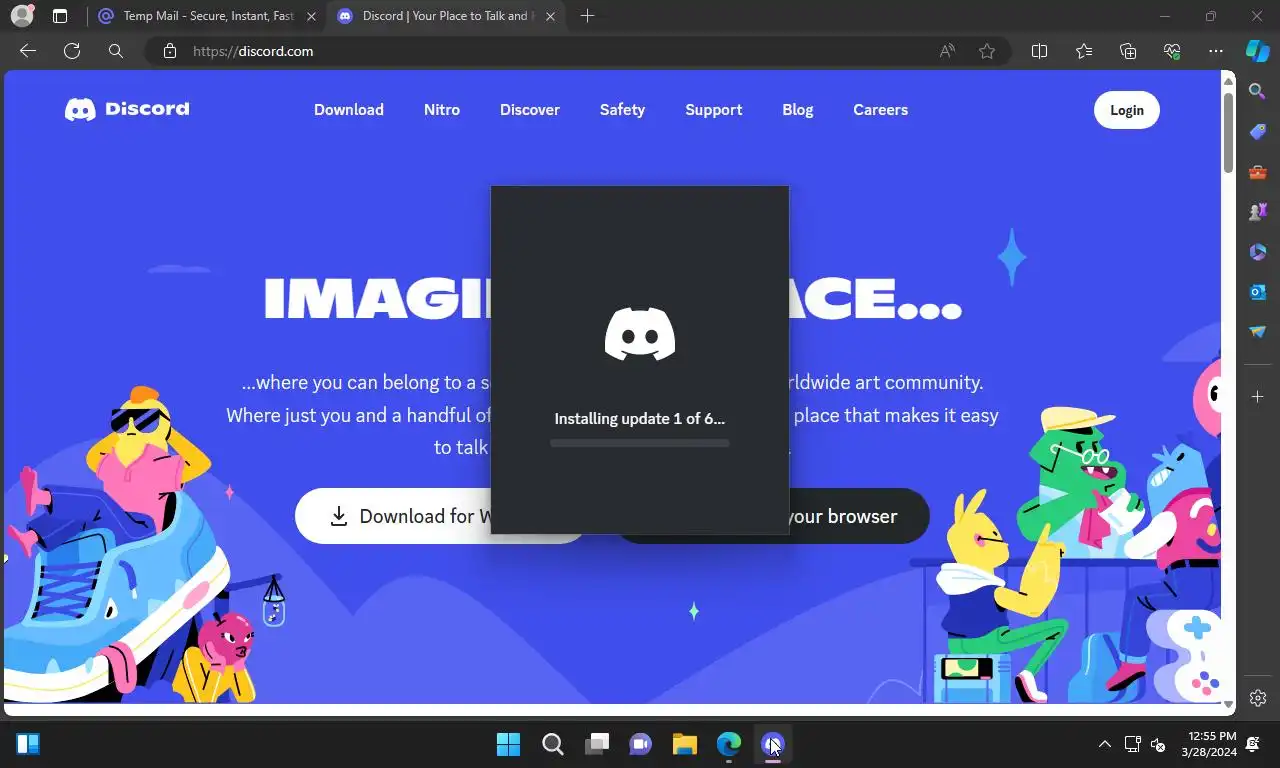Click the browser back arrow

(28, 51)
